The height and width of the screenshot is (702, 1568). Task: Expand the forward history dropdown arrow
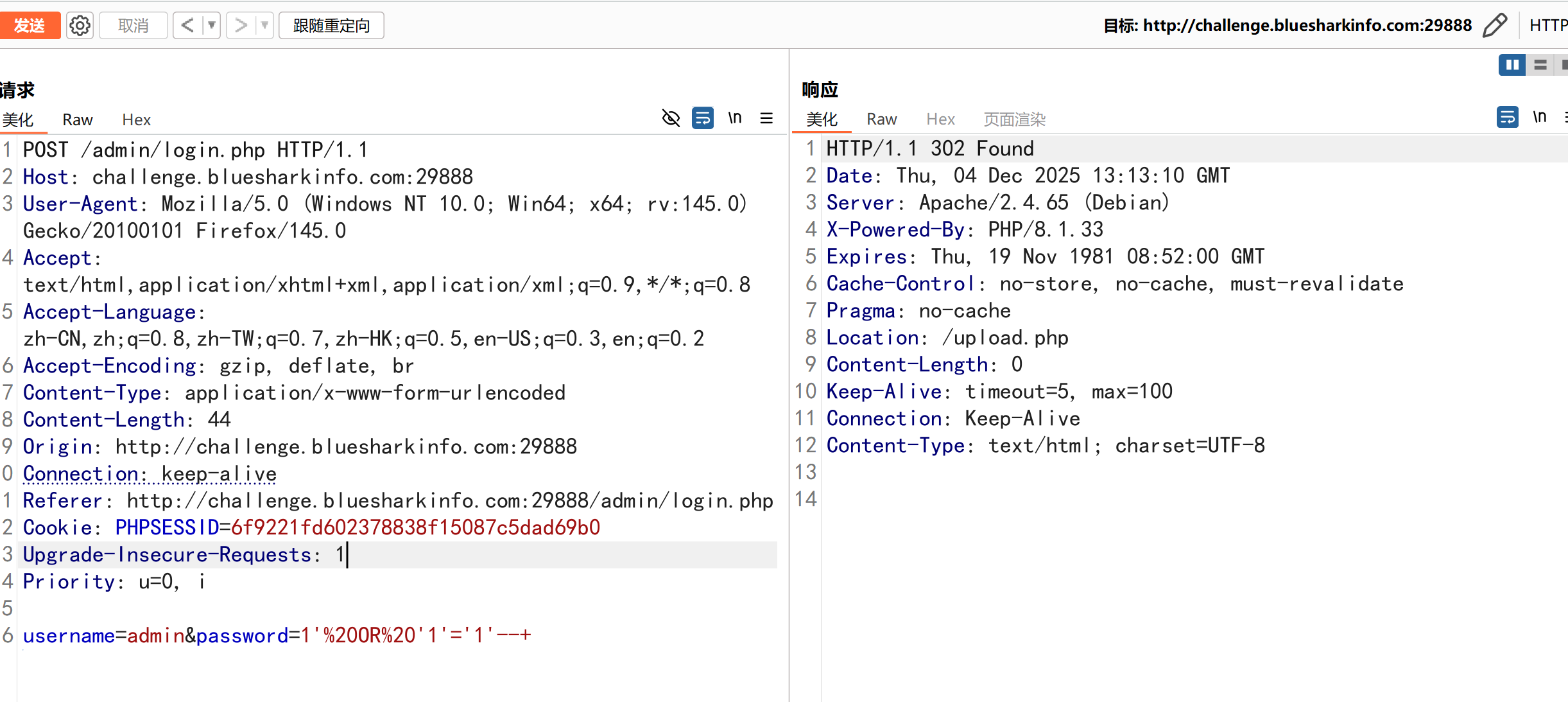(264, 26)
